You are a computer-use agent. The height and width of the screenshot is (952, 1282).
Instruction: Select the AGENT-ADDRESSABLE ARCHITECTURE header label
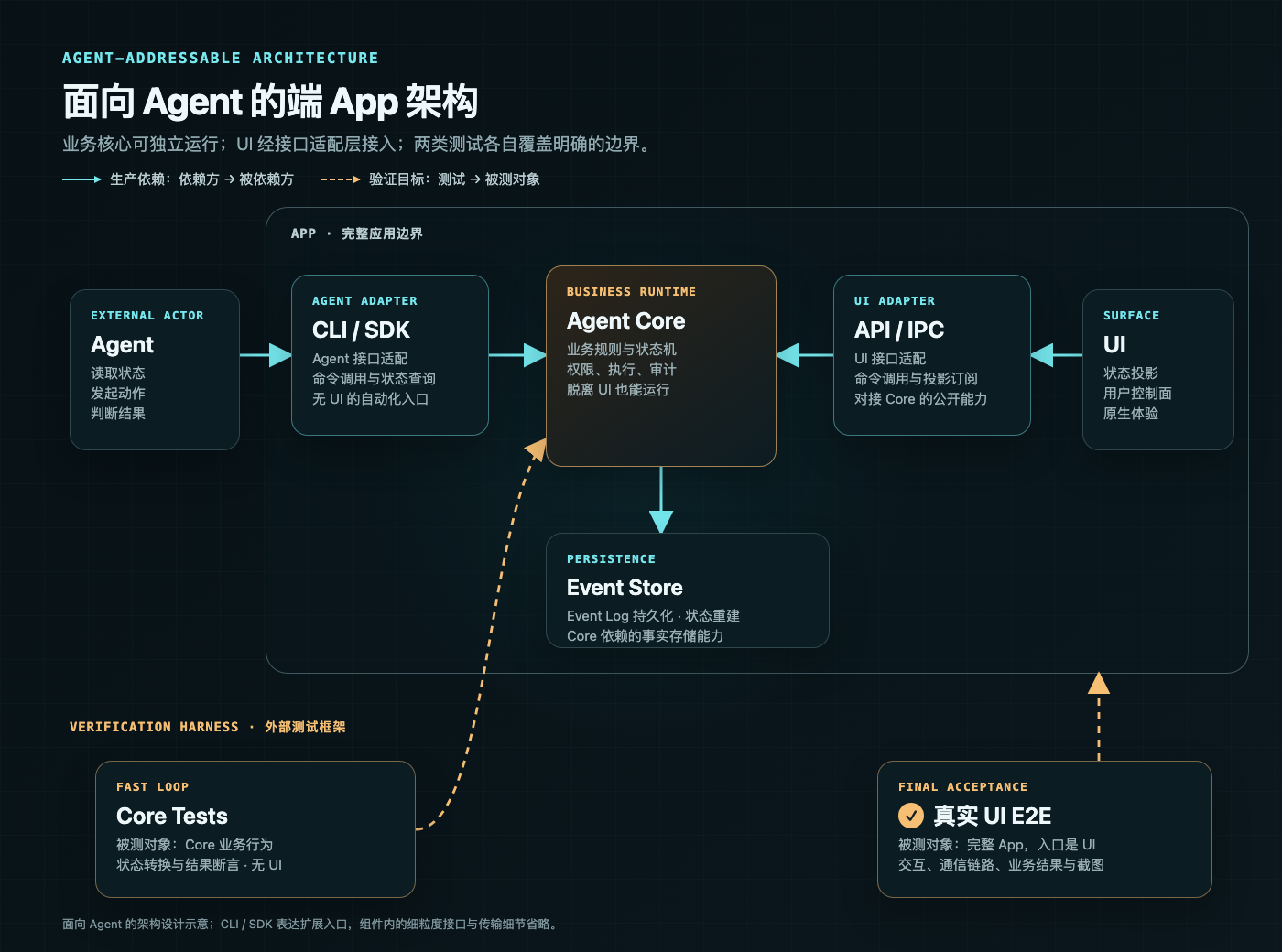coord(220,58)
